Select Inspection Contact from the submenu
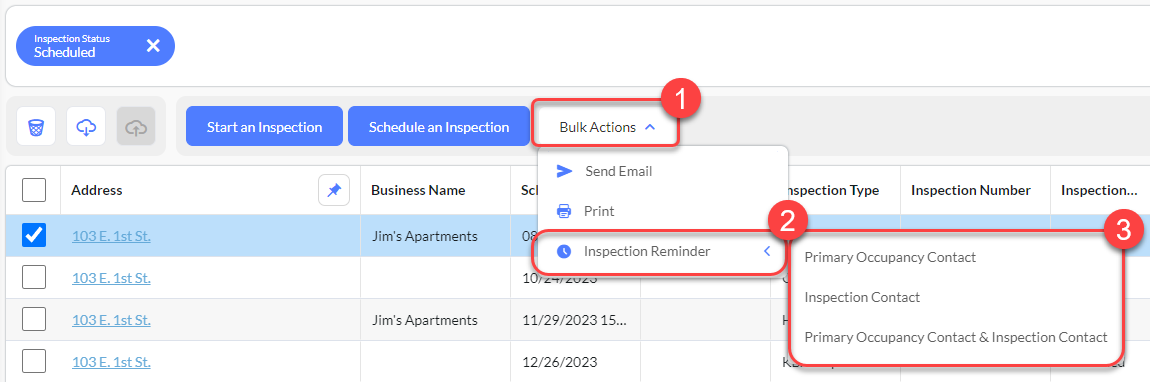Viewport: 1150px width, 382px height. (862, 298)
